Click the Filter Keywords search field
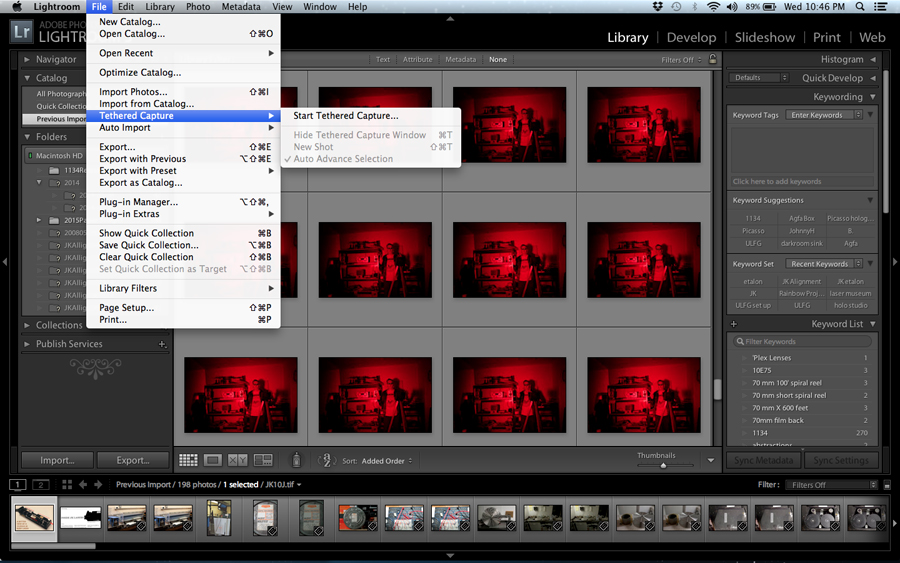900x563 pixels. [x=800, y=342]
